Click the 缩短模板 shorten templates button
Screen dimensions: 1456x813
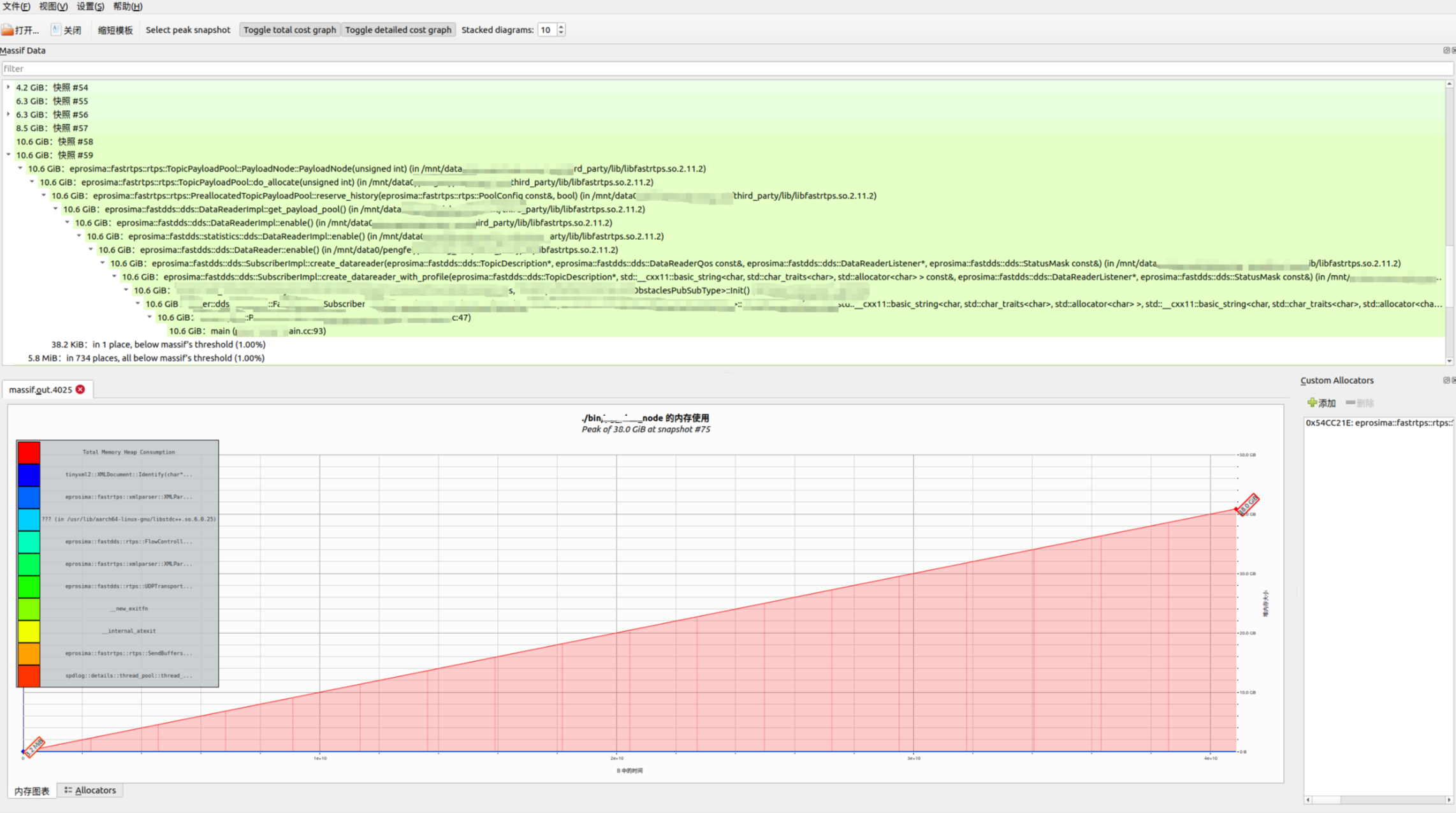click(x=115, y=30)
